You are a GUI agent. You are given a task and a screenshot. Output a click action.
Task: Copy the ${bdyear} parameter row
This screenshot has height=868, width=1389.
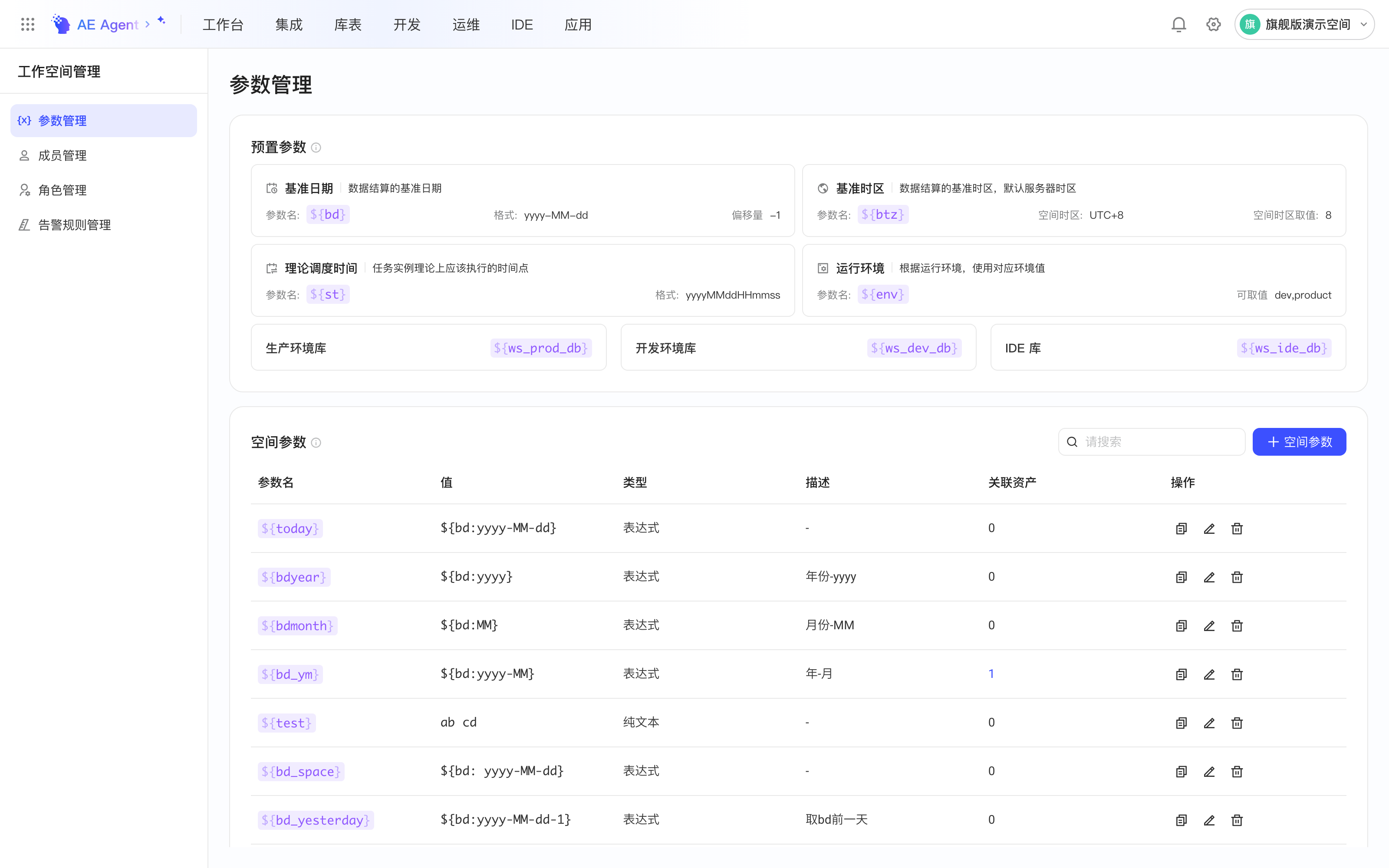pos(1181,577)
